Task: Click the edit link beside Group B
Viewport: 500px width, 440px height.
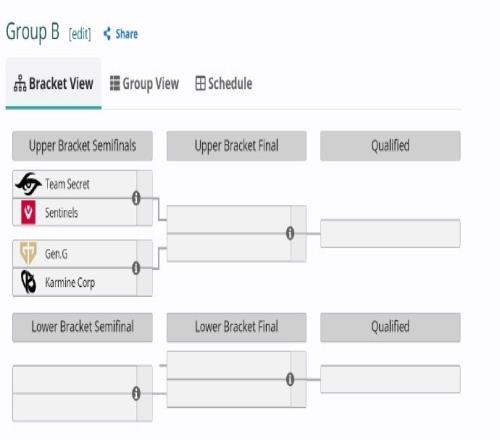Action: [x=80, y=34]
